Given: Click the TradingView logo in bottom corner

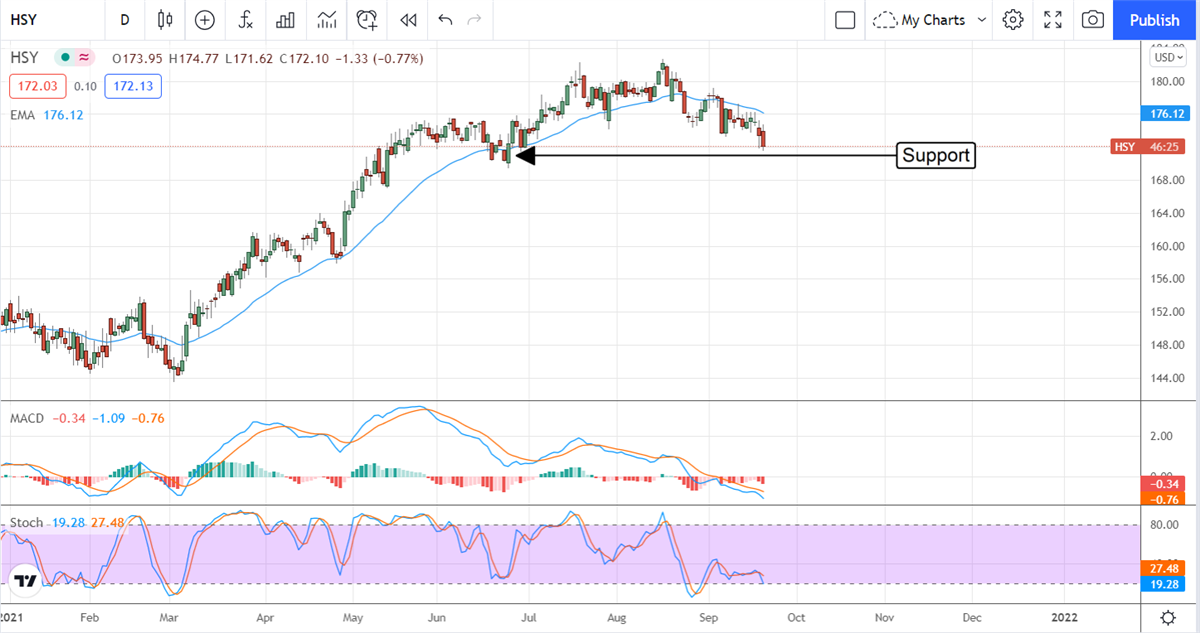Looking at the screenshot, I should (25, 581).
